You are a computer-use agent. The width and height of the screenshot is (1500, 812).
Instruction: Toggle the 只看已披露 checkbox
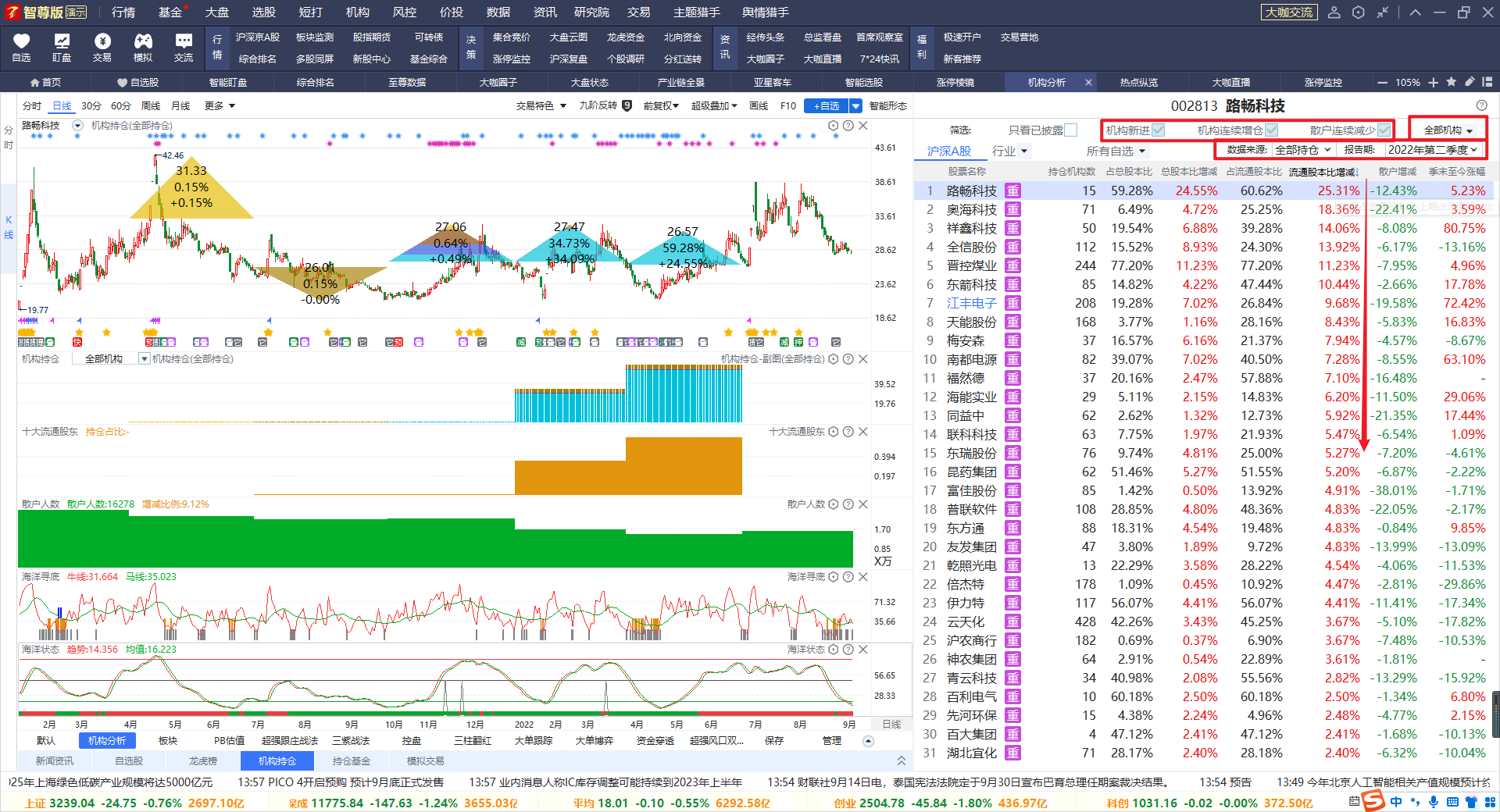tap(1071, 130)
